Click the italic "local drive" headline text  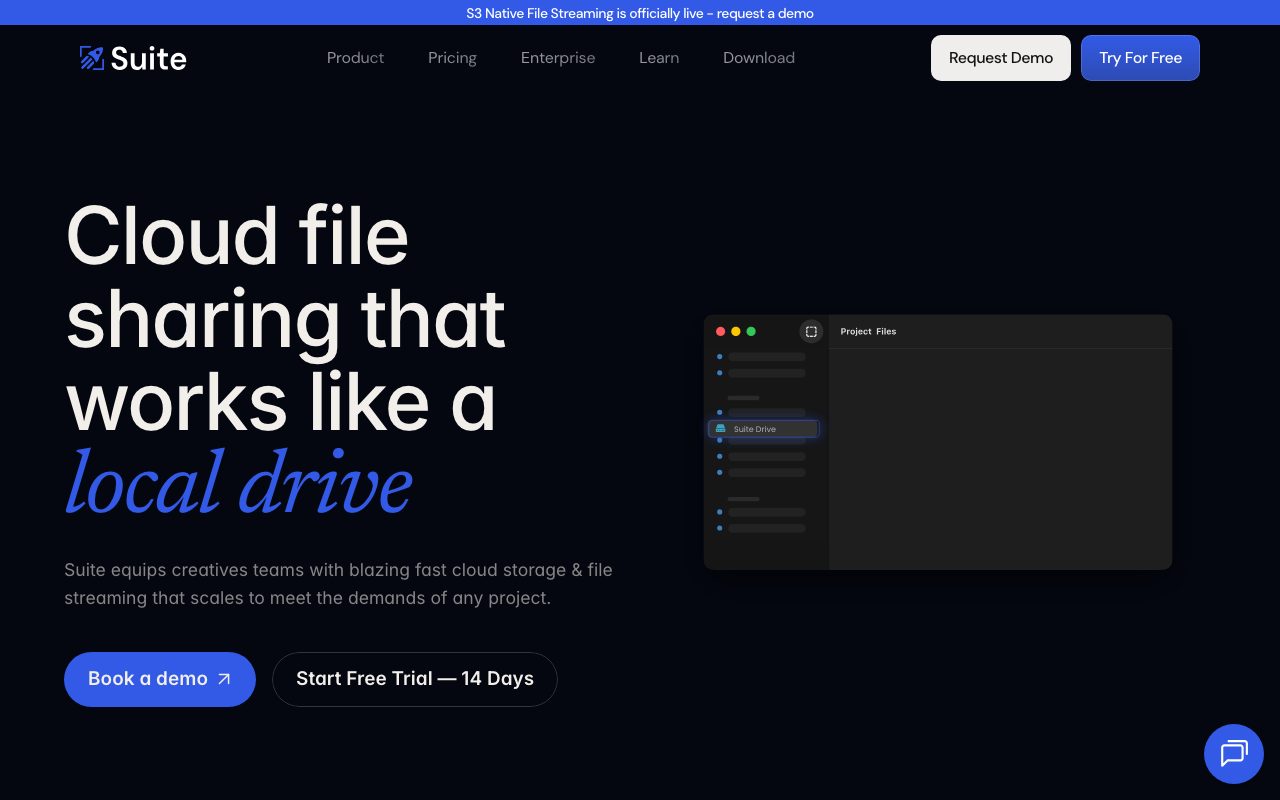pyautogui.click(x=239, y=483)
